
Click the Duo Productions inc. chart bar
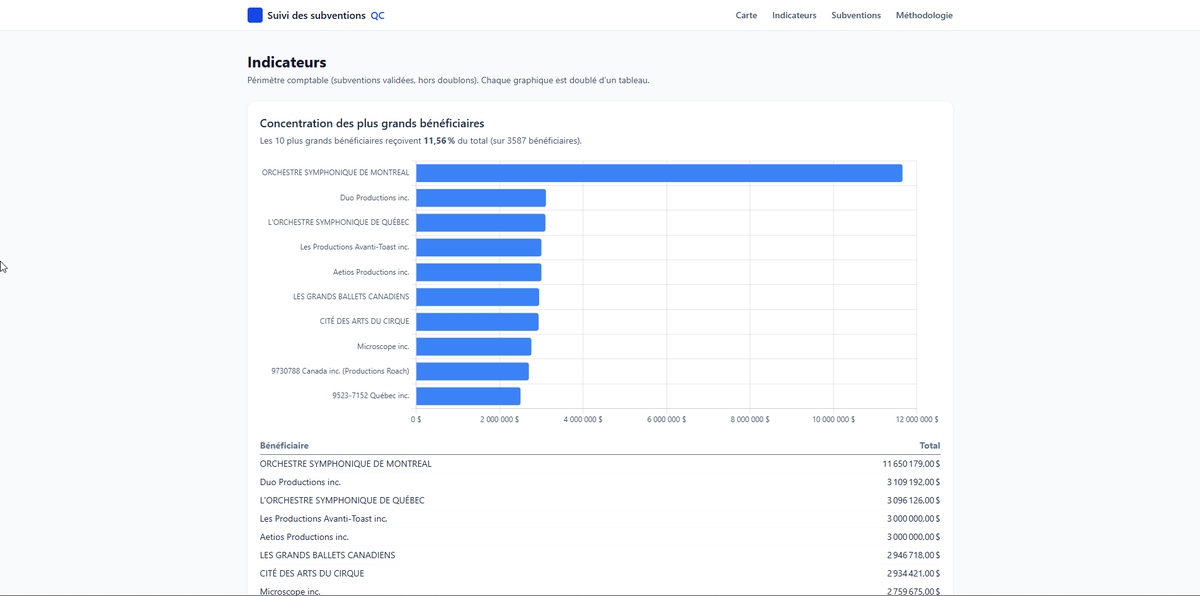(481, 198)
